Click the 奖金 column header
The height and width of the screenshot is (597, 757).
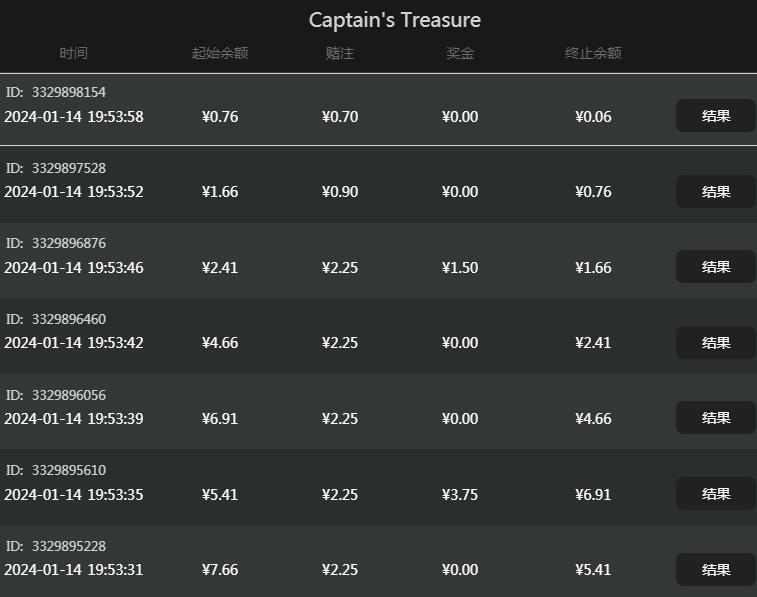point(460,53)
